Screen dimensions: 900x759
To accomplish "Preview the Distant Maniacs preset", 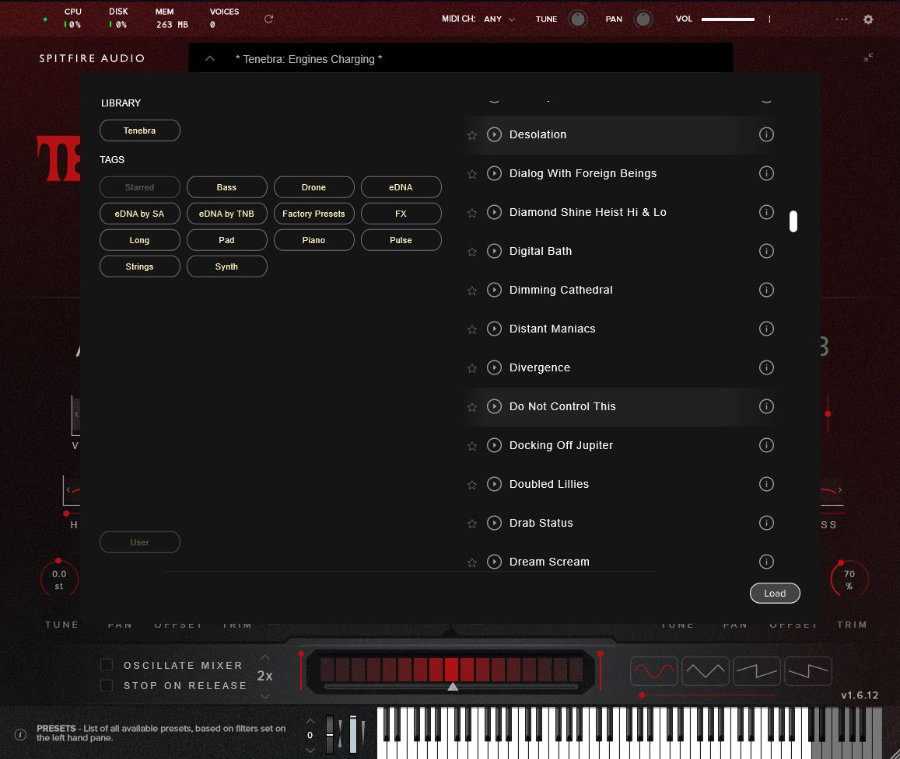I will tap(494, 329).
